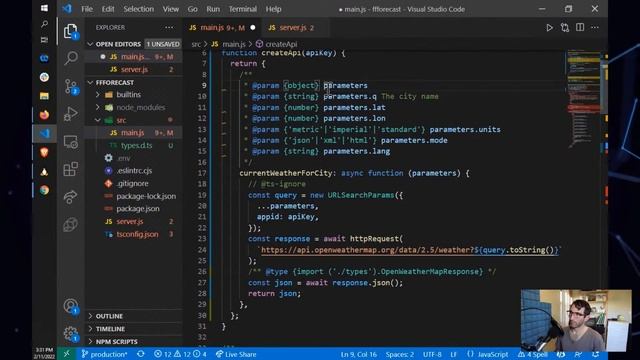
Task: Collapse the Open Editors section
Action: (x=134, y=44)
